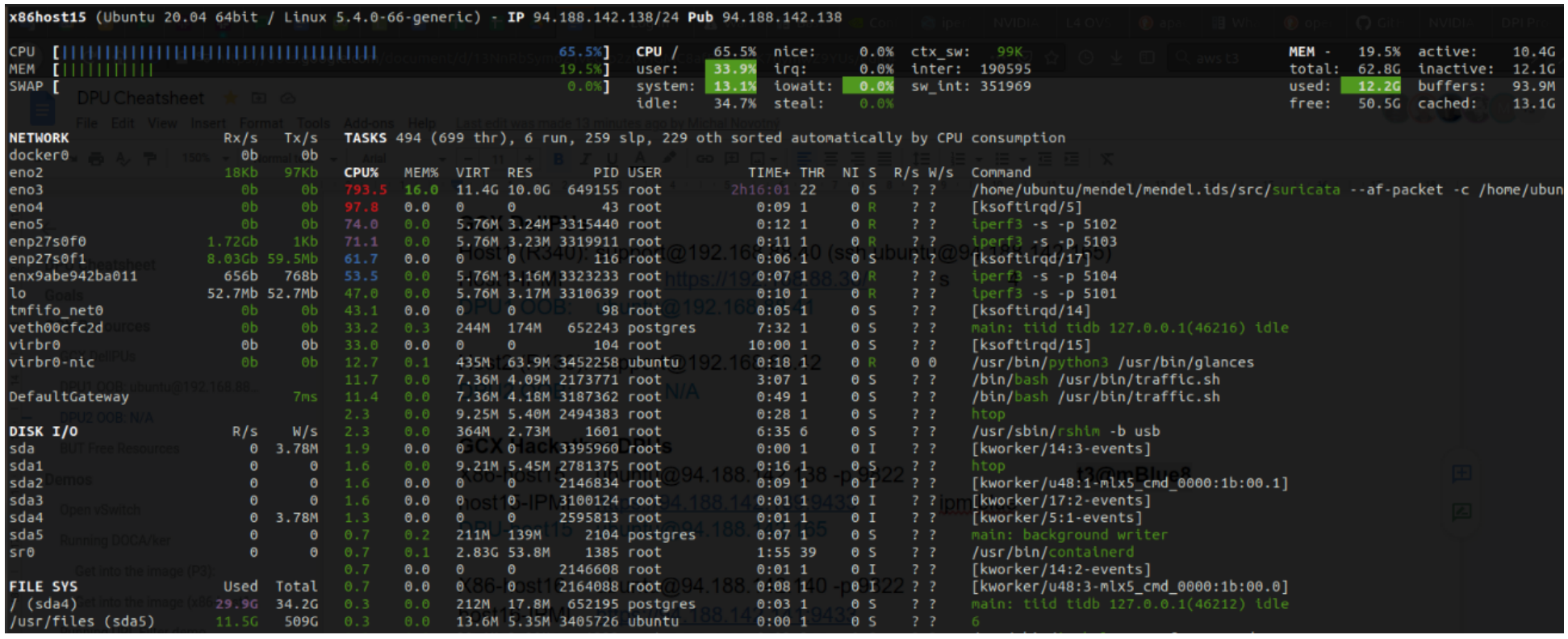Click the CPU idle value 34.7%
This screenshot has height=639, width=1568.
click(x=734, y=103)
